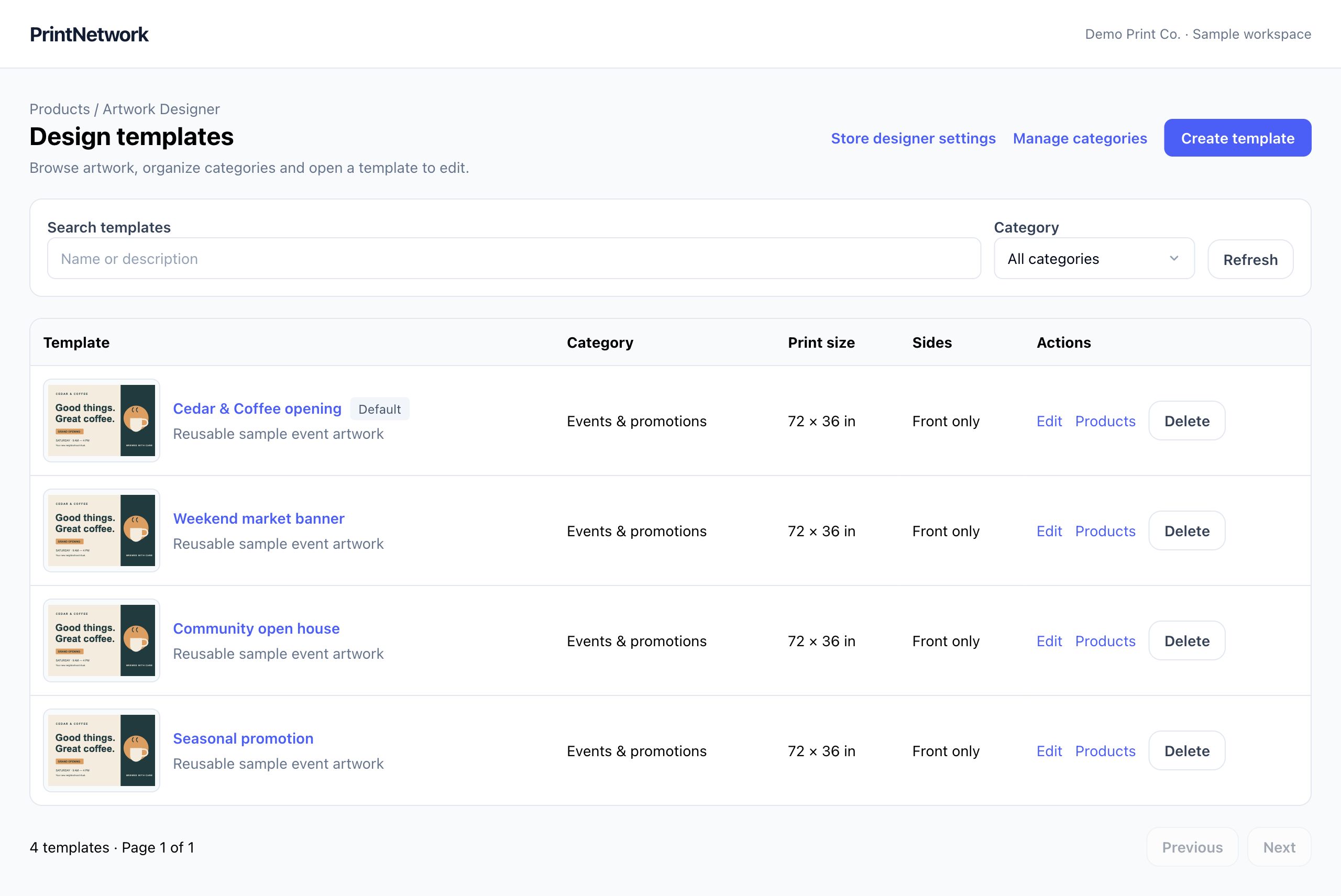
Task: Click the Print size column header
Action: (821, 342)
